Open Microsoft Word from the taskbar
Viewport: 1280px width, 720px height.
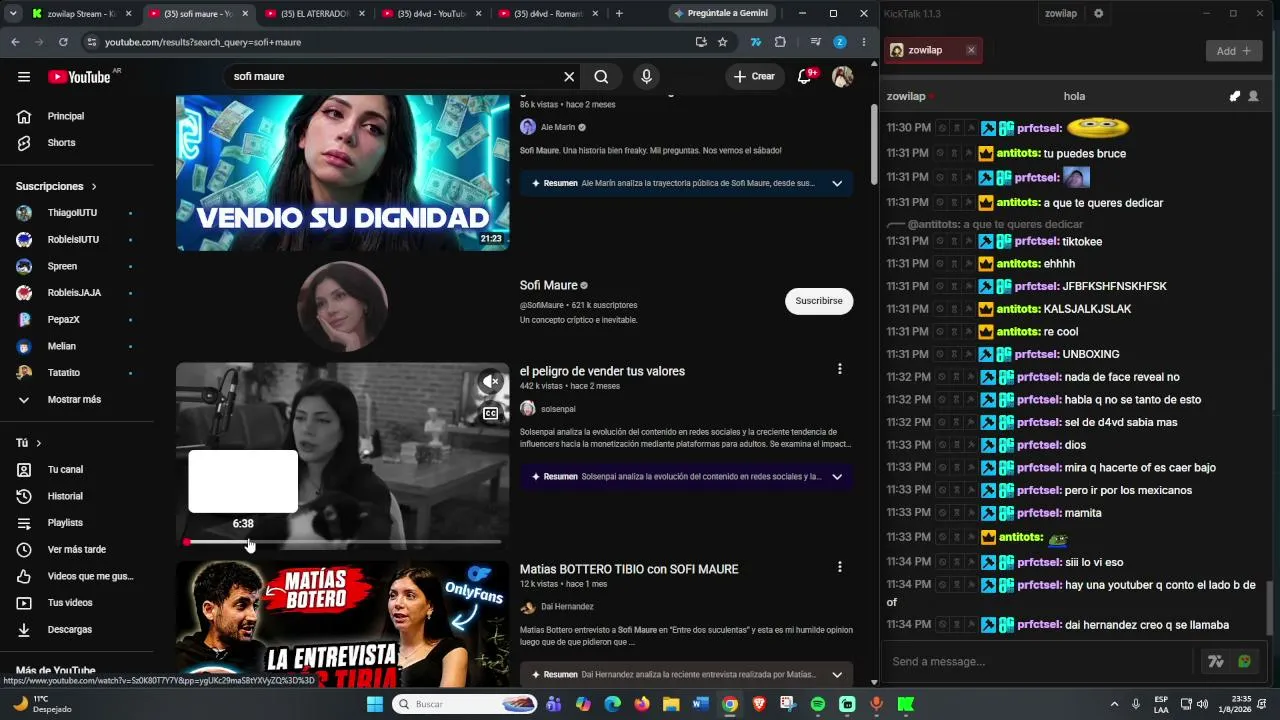click(x=700, y=704)
